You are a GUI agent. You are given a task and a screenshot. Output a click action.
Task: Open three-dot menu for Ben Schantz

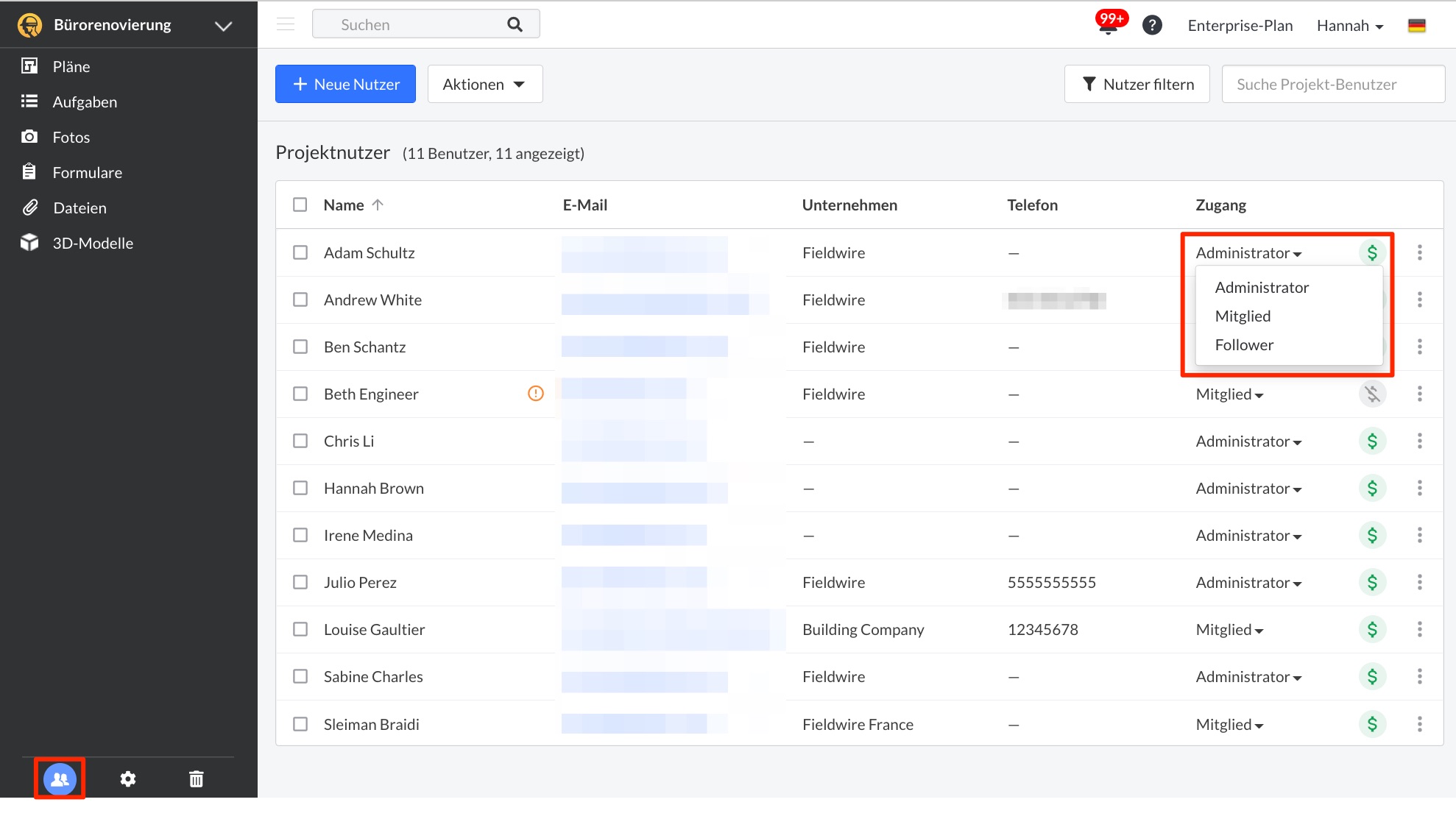[x=1420, y=347]
